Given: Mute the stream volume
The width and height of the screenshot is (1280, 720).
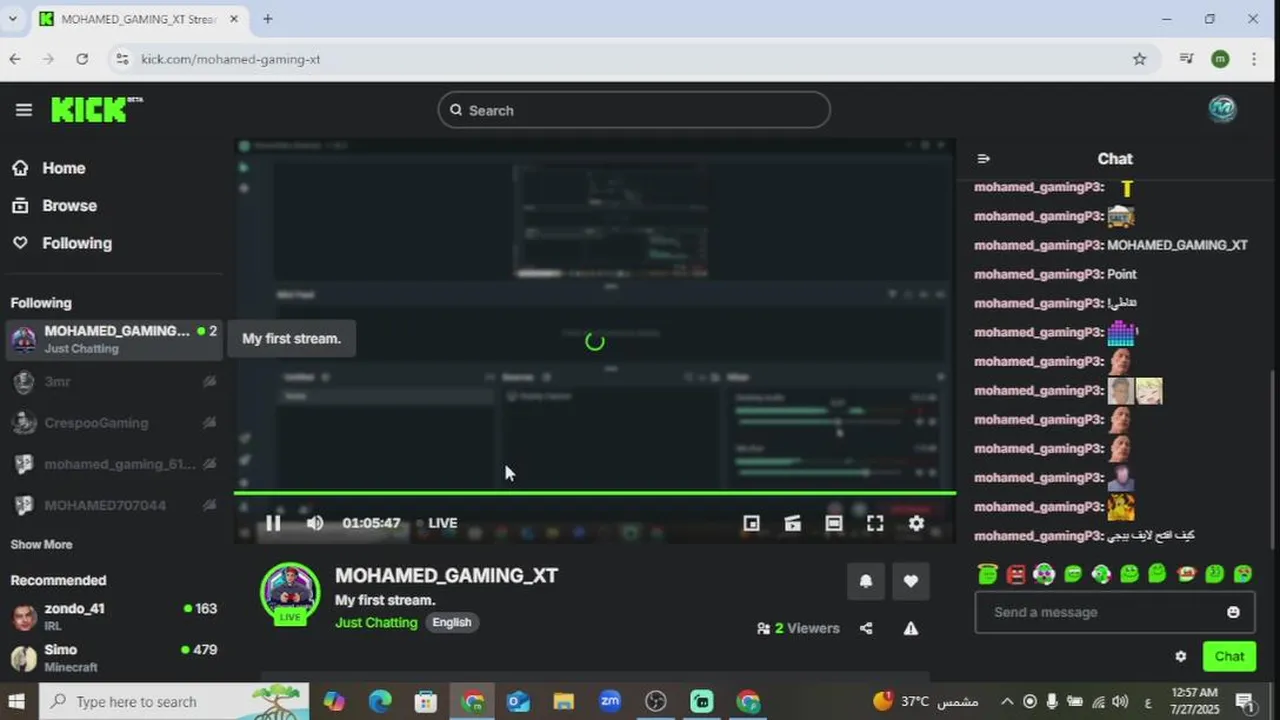Looking at the screenshot, I should pos(315,523).
